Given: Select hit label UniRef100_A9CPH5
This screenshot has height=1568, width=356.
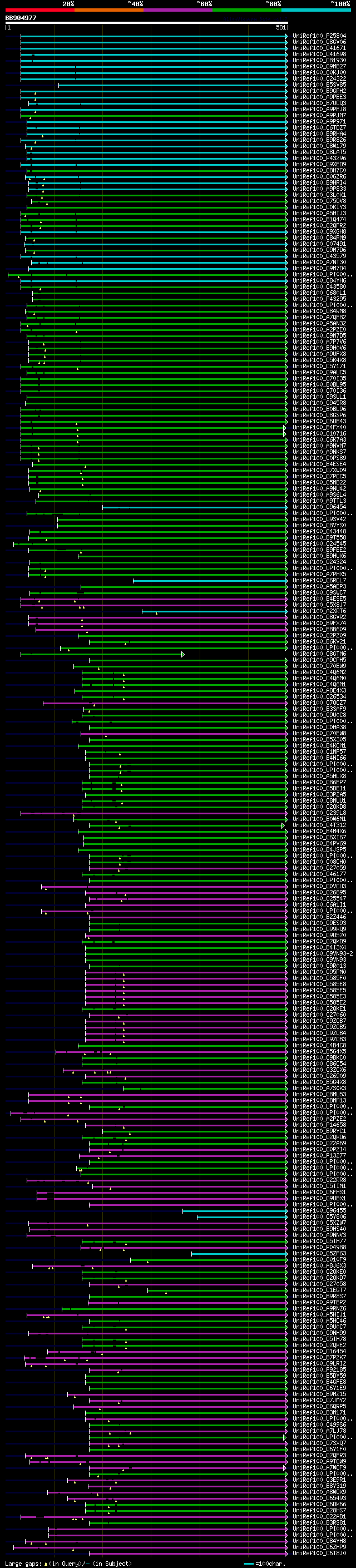Looking at the screenshot, I should pos(319,660).
